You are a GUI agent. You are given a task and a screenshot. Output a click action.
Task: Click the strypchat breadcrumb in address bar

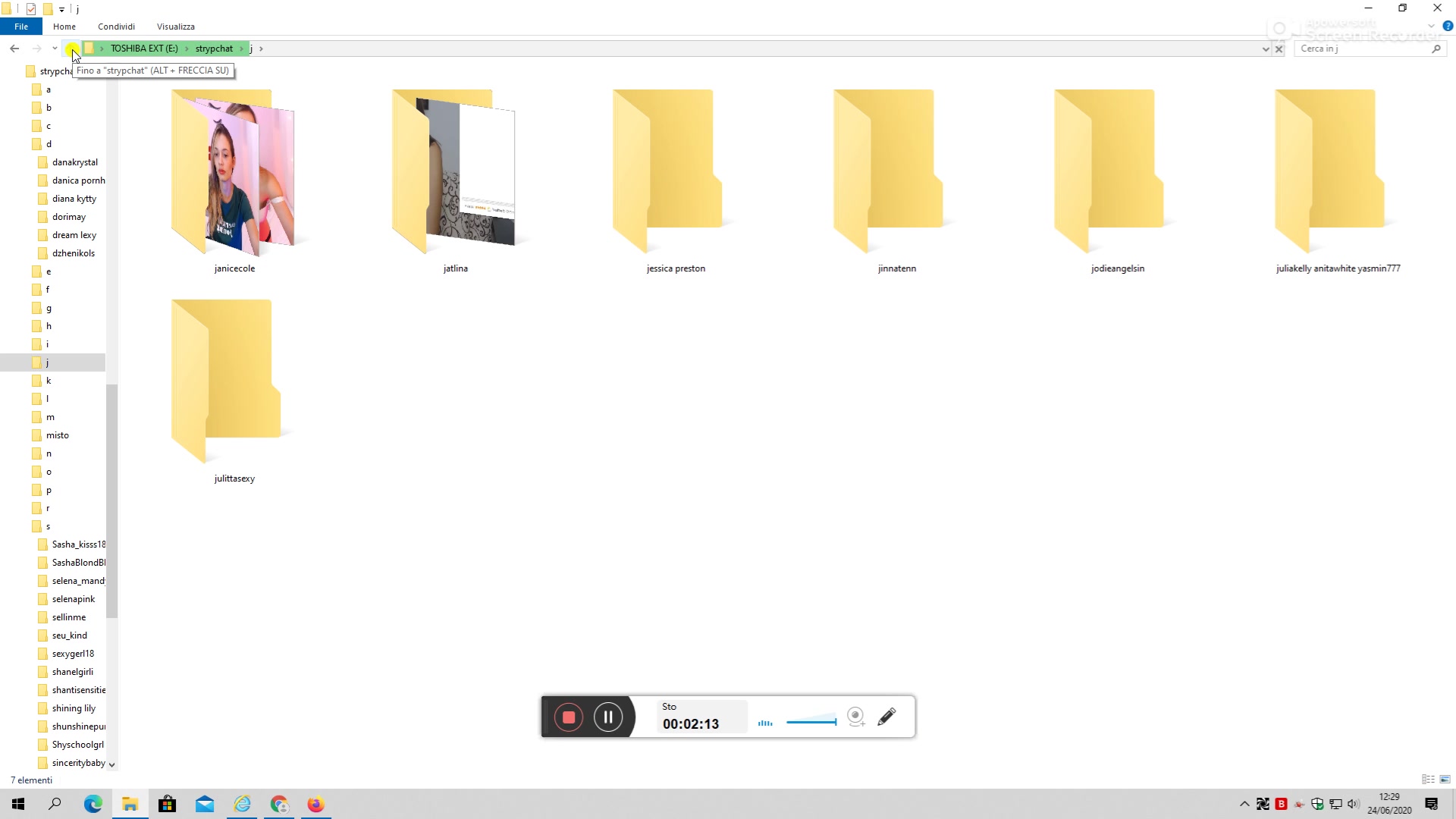coord(214,49)
